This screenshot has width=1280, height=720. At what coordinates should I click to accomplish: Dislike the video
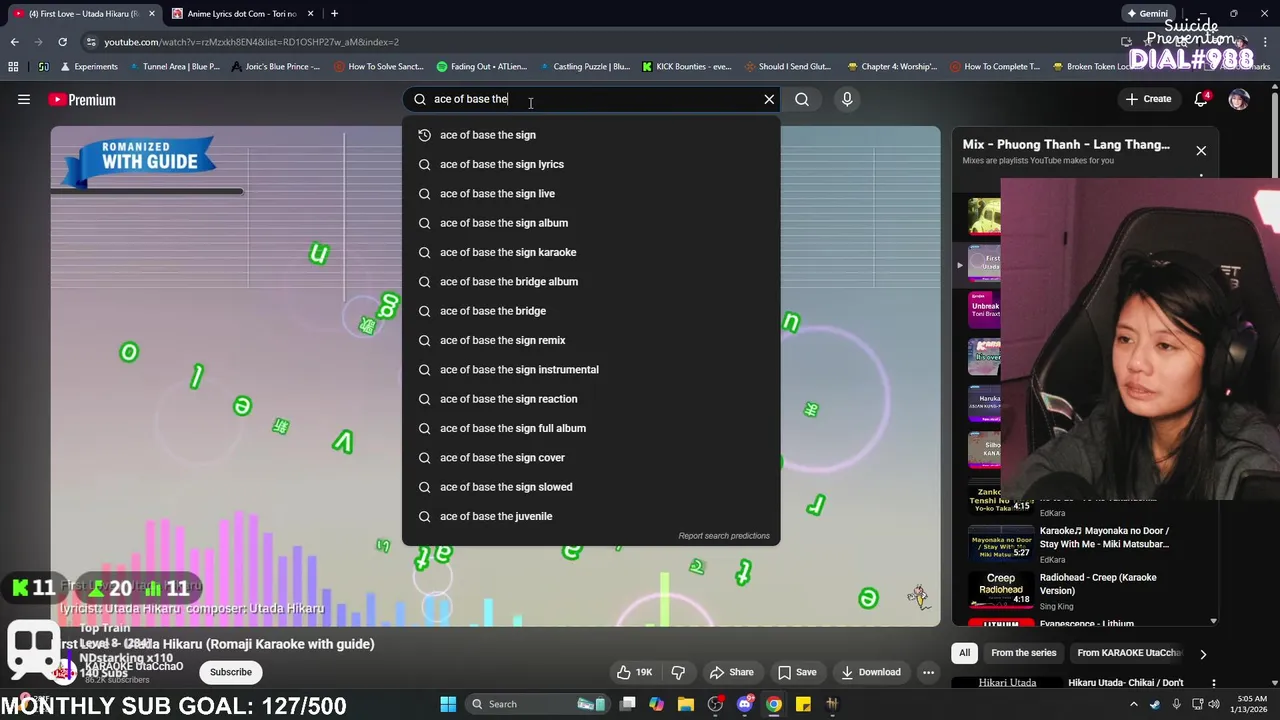pyautogui.click(x=678, y=672)
